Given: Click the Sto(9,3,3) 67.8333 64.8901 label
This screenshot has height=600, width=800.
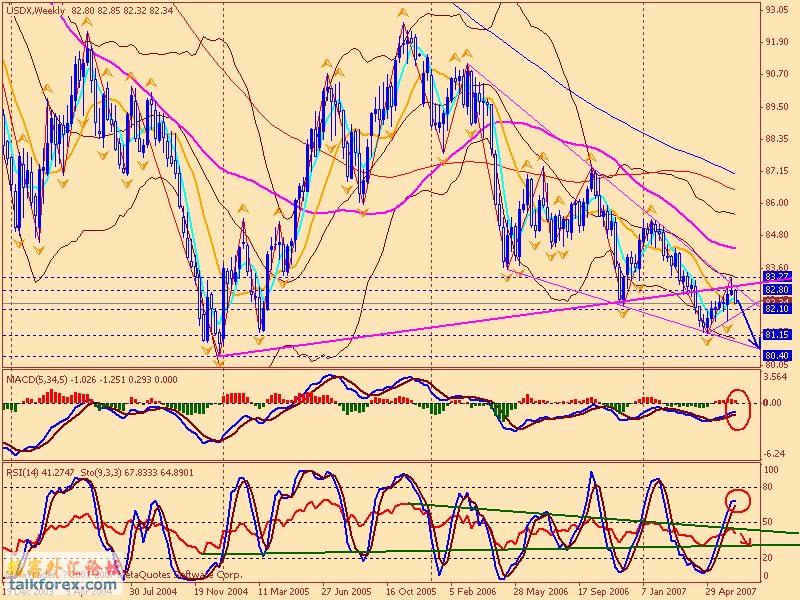Looking at the screenshot, I should click(x=137, y=473).
